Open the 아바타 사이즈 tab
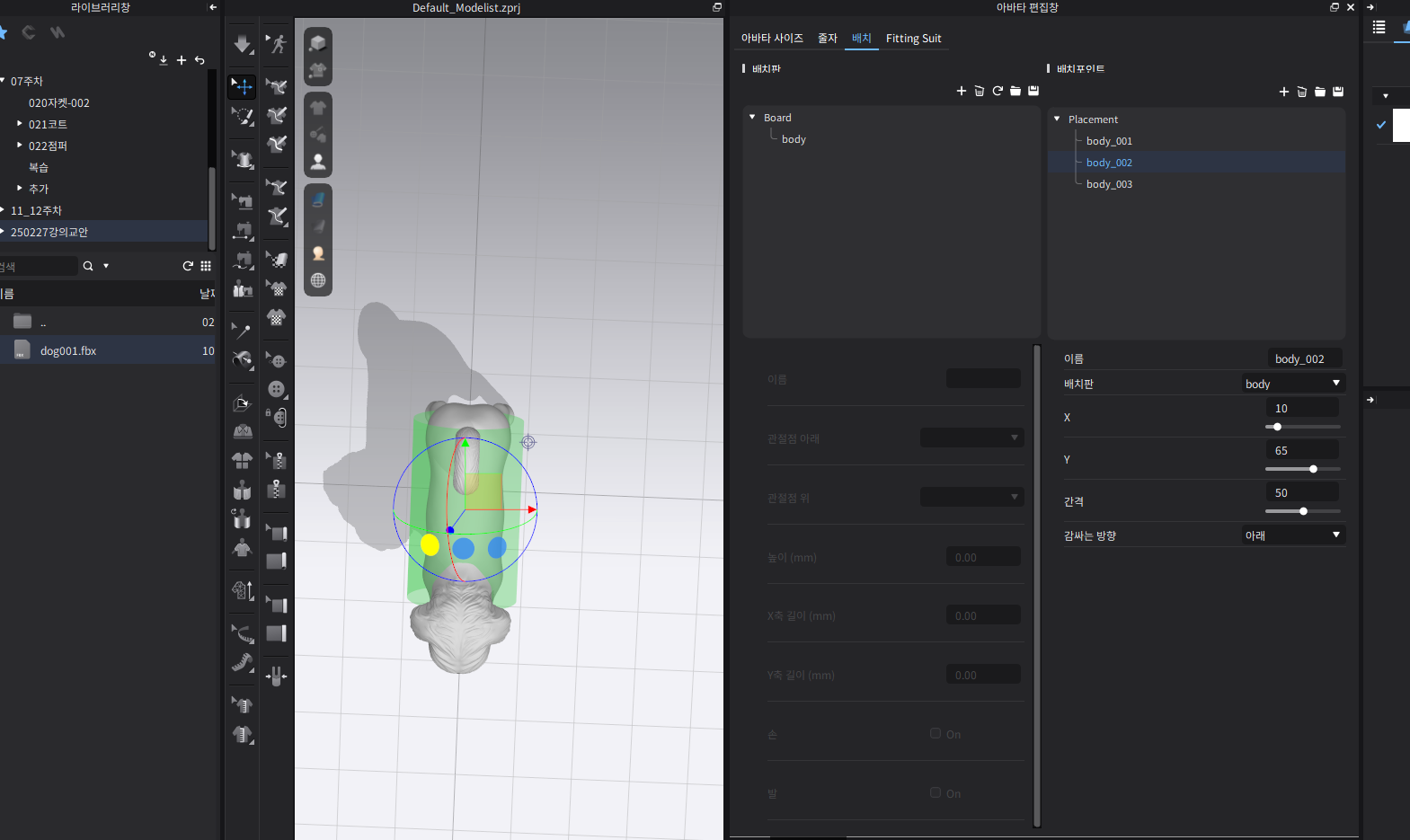 coord(772,39)
